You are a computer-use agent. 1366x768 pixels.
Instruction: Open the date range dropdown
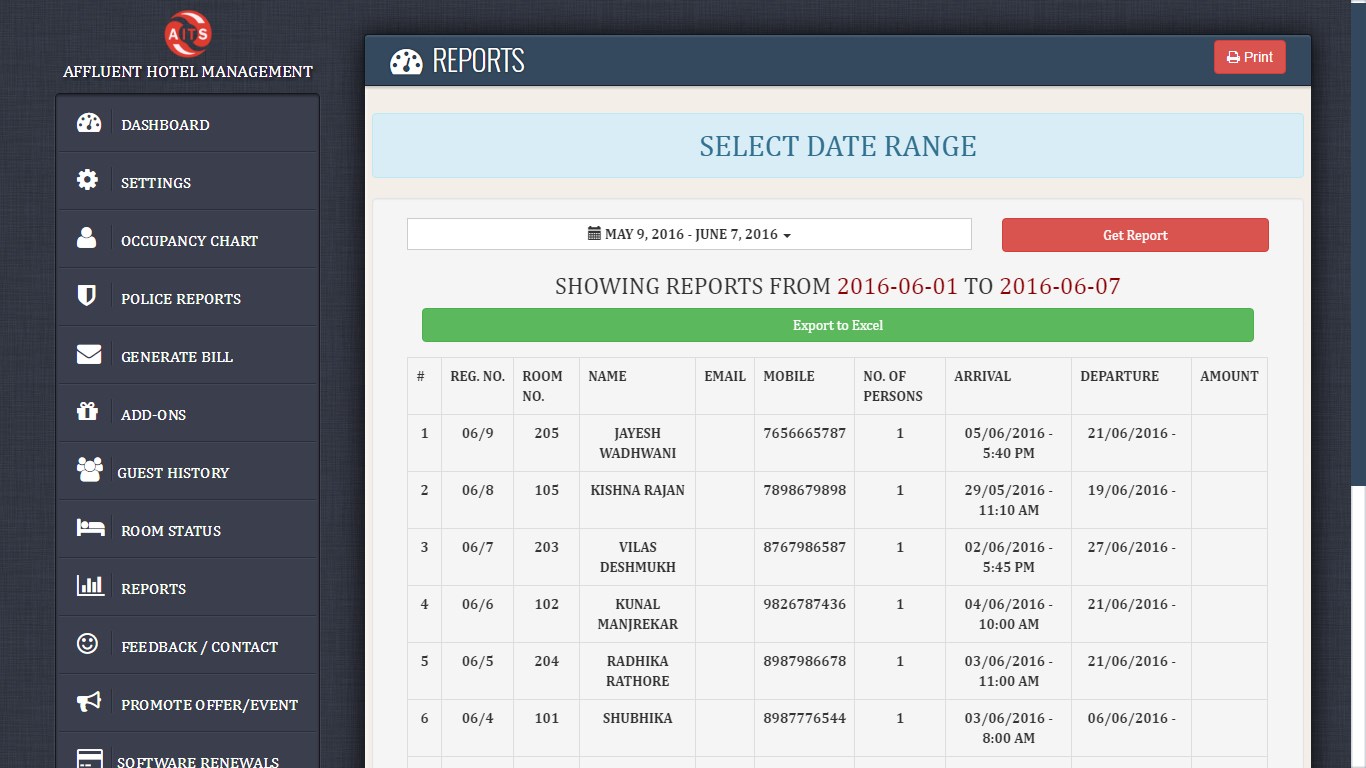tap(689, 234)
